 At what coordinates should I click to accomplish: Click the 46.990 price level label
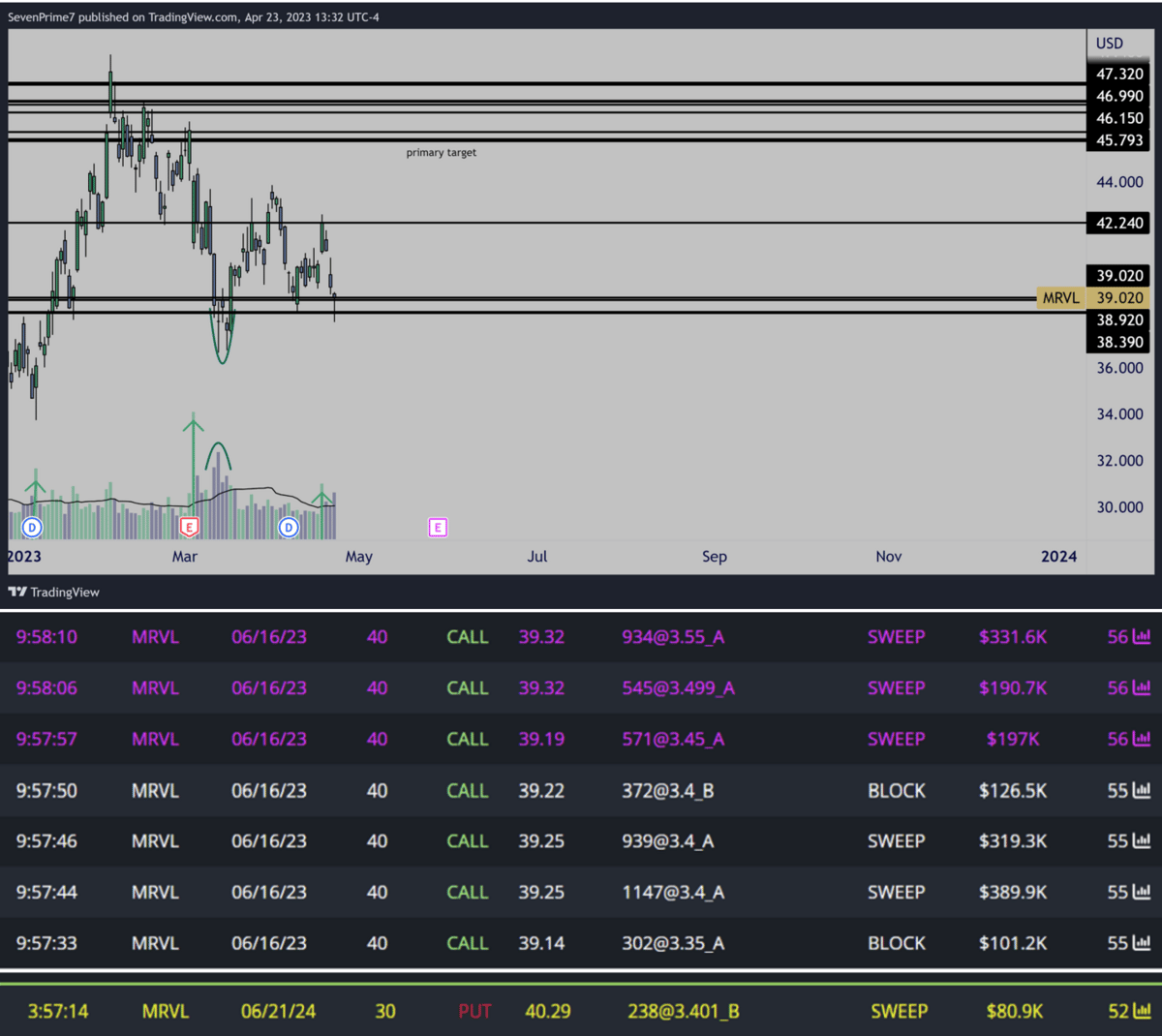pos(1119,96)
